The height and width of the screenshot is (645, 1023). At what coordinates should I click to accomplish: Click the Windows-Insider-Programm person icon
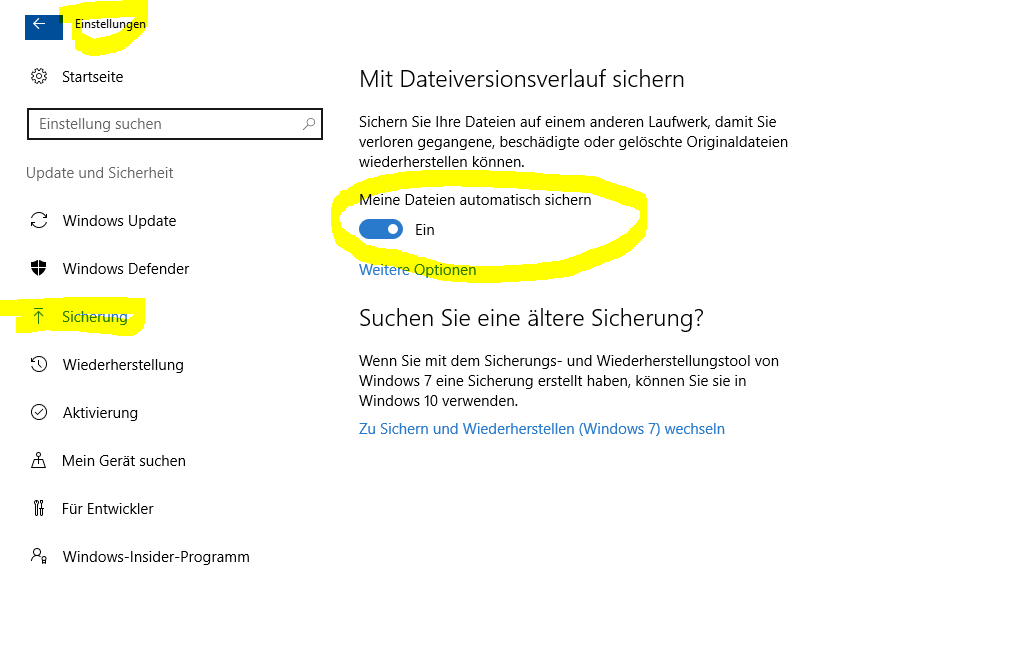click(39, 556)
